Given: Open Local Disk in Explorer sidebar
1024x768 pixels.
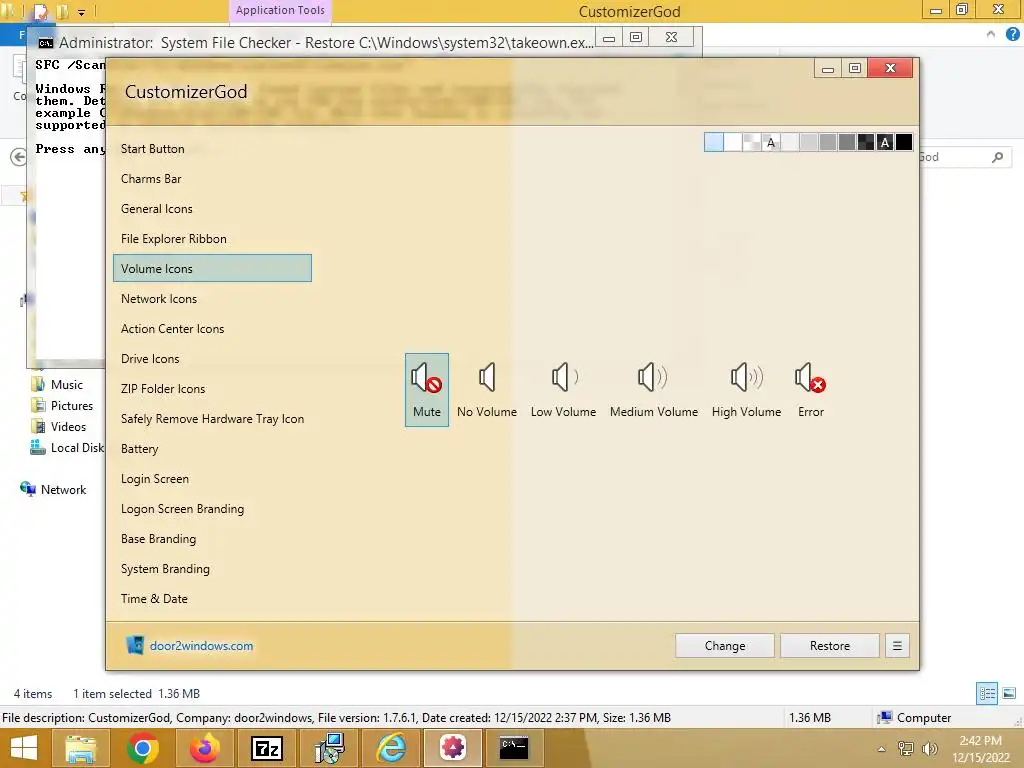Looking at the screenshot, I should [67, 447].
